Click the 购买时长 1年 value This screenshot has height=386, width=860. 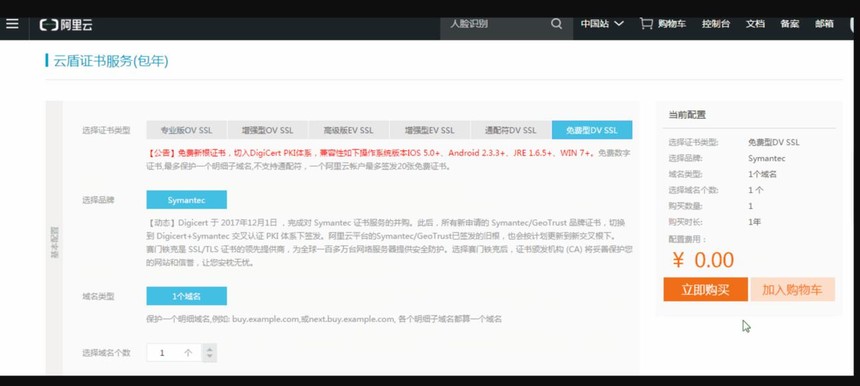point(754,223)
